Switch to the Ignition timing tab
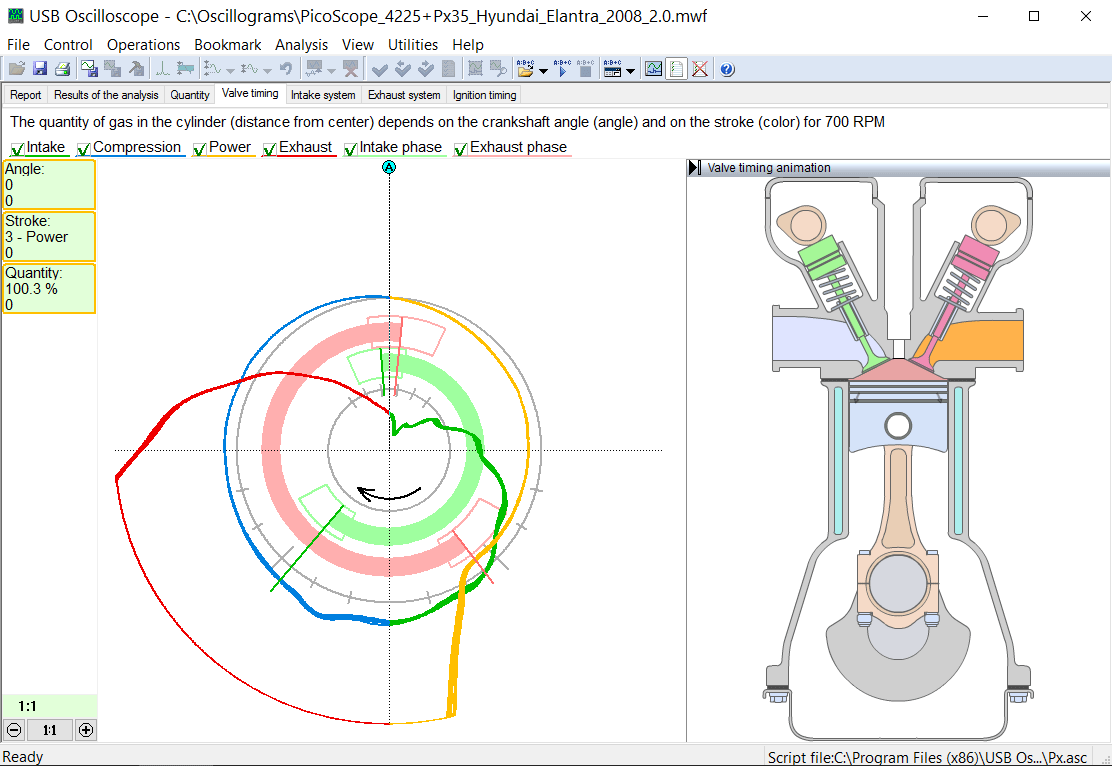This screenshot has height=766, width=1112. click(x=484, y=95)
